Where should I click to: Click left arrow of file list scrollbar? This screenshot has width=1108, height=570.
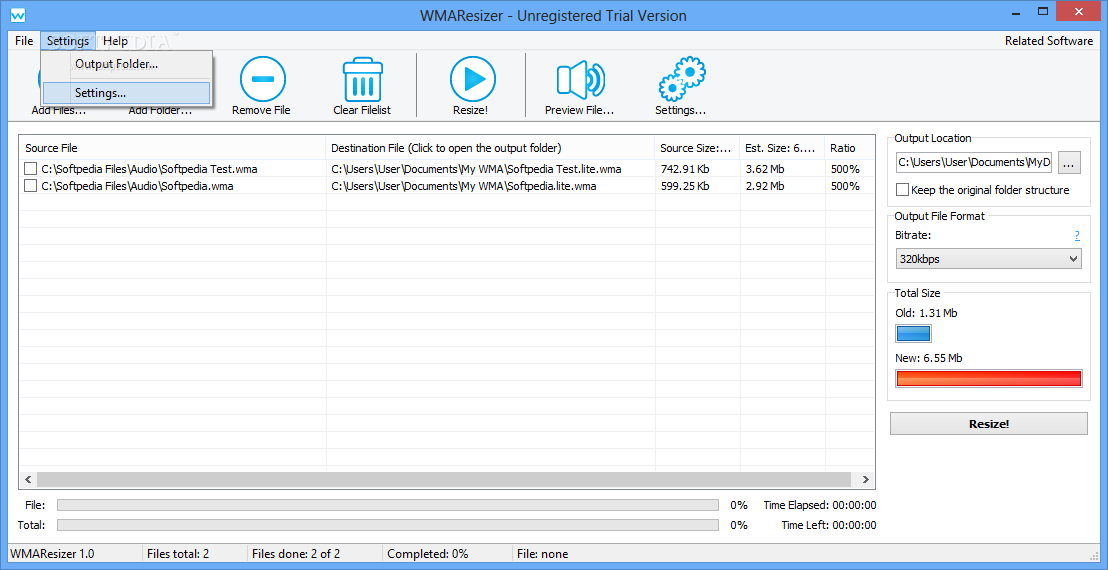tap(28, 480)
